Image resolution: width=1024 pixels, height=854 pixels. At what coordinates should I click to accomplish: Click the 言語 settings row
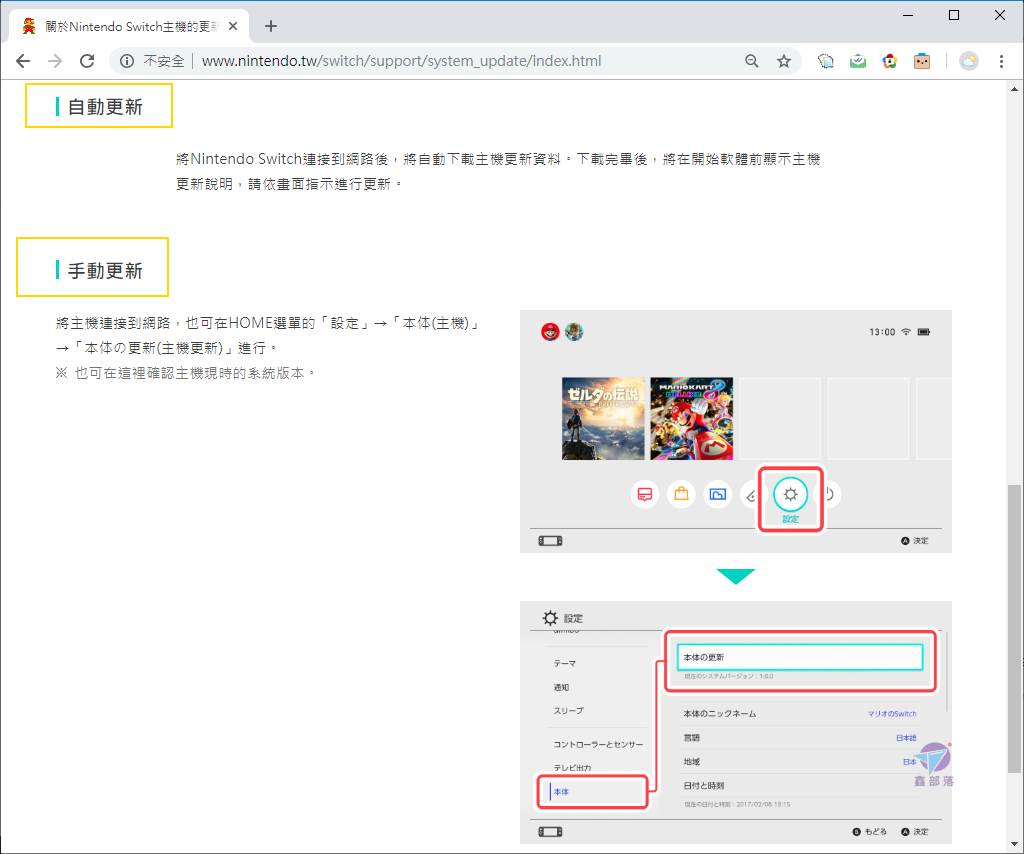pos(800,738)
